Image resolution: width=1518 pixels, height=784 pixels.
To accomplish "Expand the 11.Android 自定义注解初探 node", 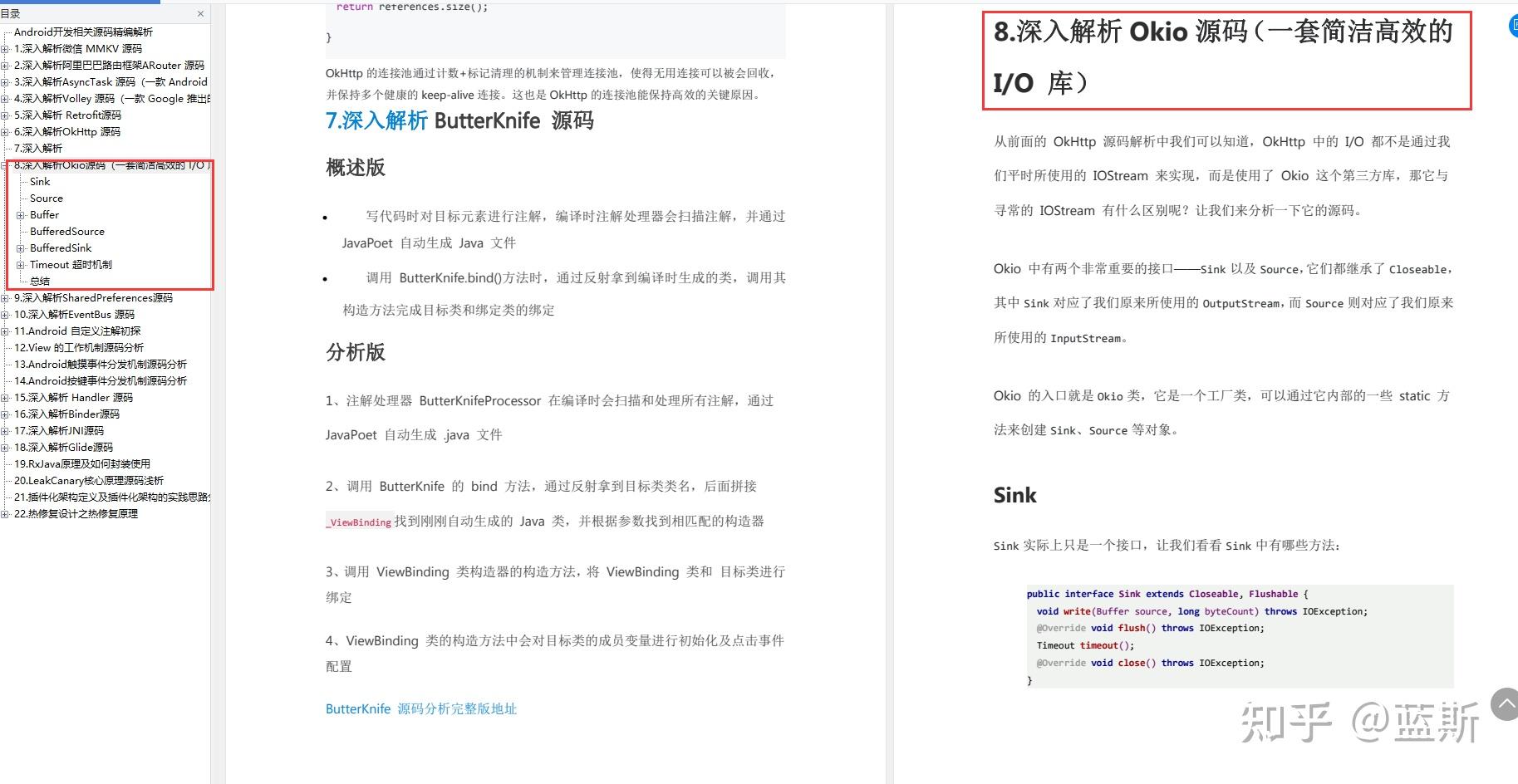I will tap(5, 331).
